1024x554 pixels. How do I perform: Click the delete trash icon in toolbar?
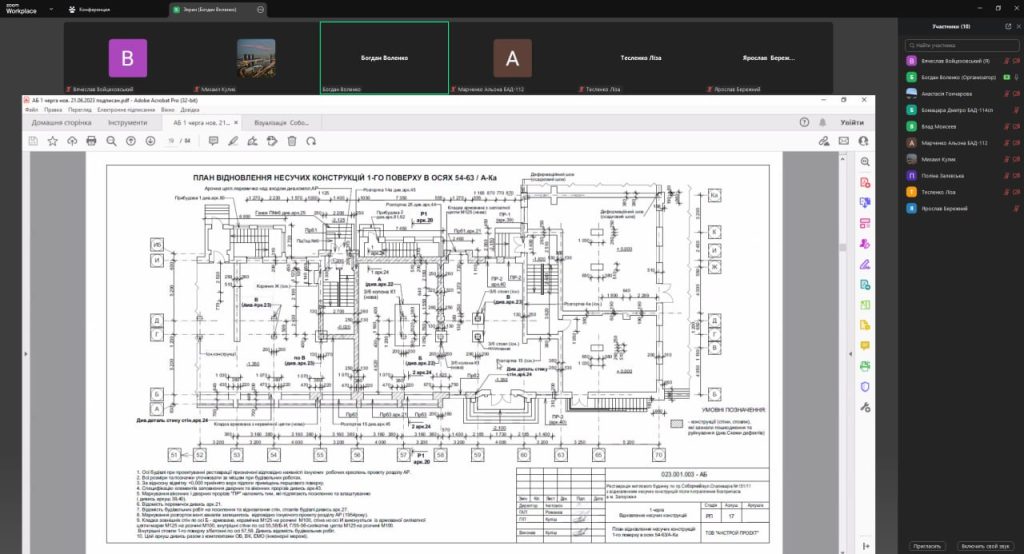click(x=292, y=141)
